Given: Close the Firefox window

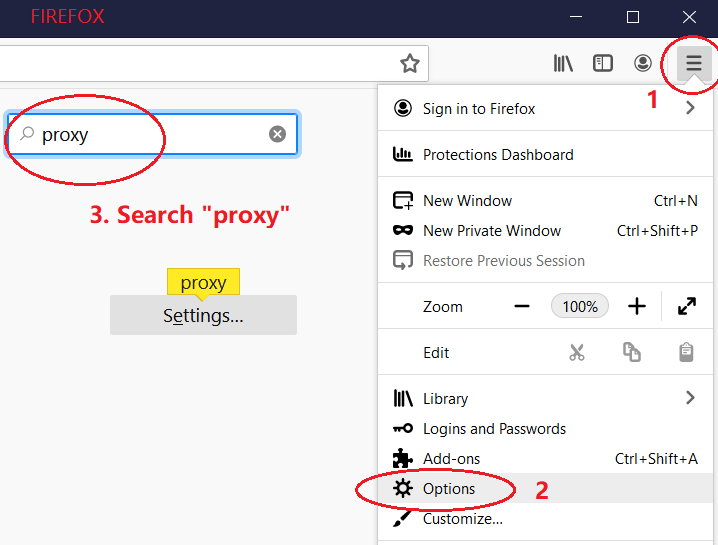Looking at the screenshot, I should [x=689, y=17].
